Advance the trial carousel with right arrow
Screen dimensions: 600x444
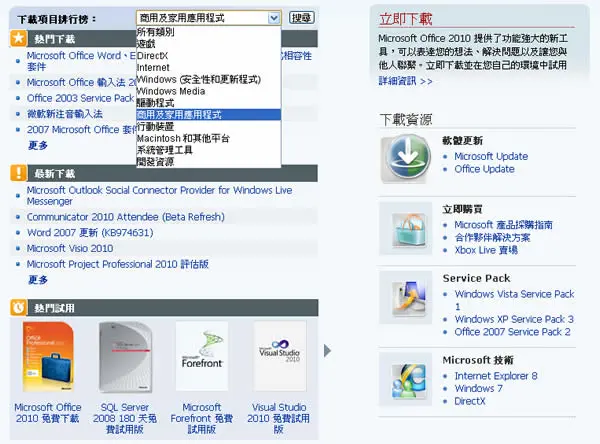click(327, 350)
